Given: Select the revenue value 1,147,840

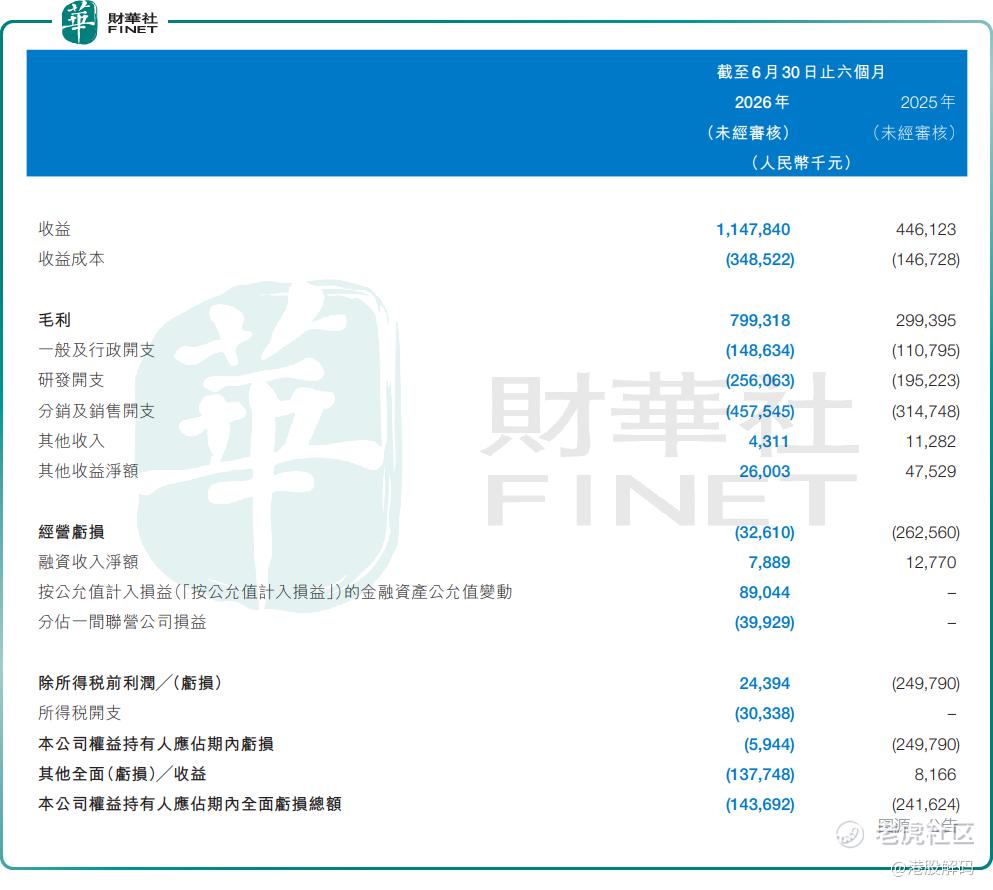Looking at the screenshot, I should [x=753, y=229].
